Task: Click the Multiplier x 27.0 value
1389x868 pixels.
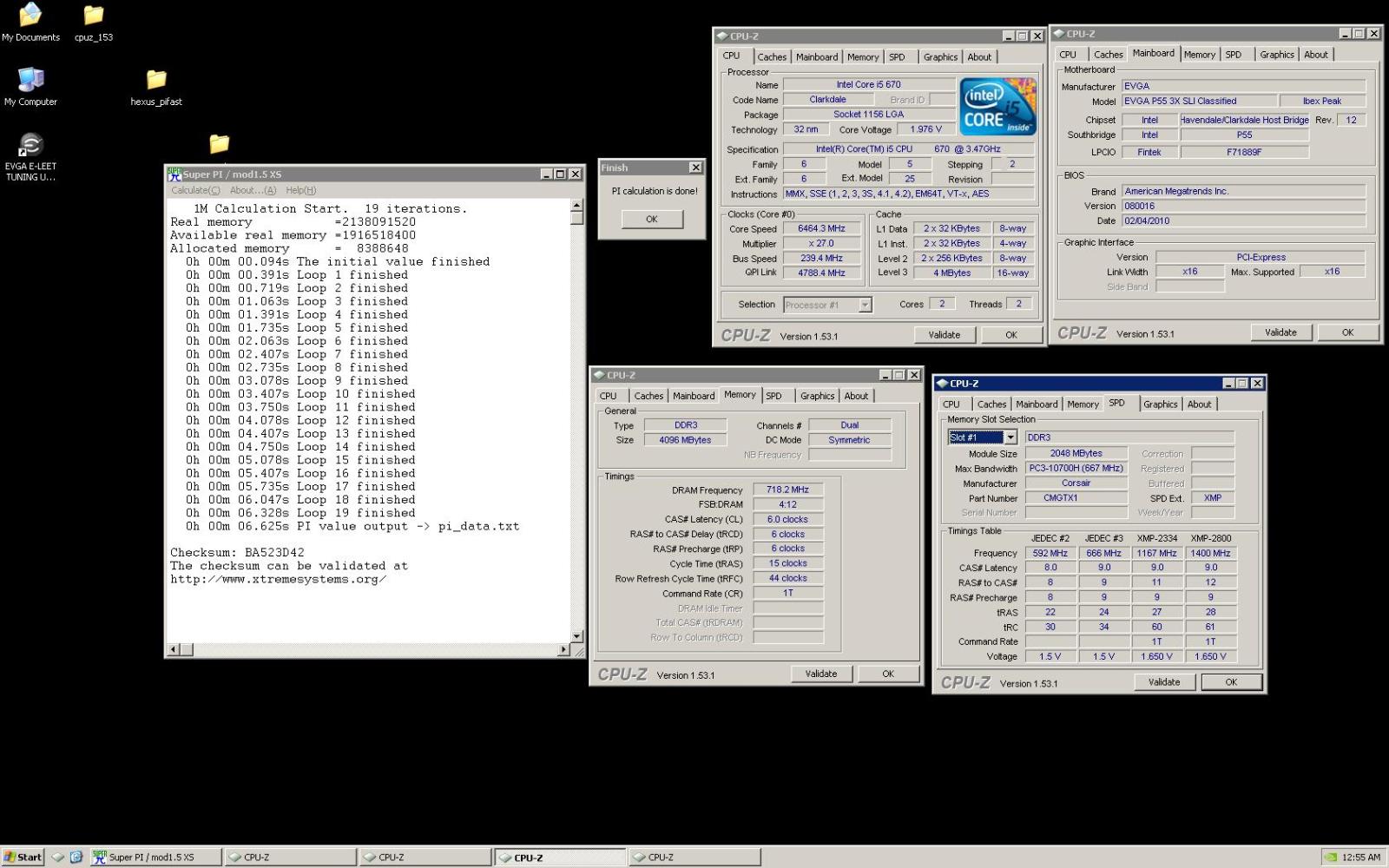Action: click(820, 244)
